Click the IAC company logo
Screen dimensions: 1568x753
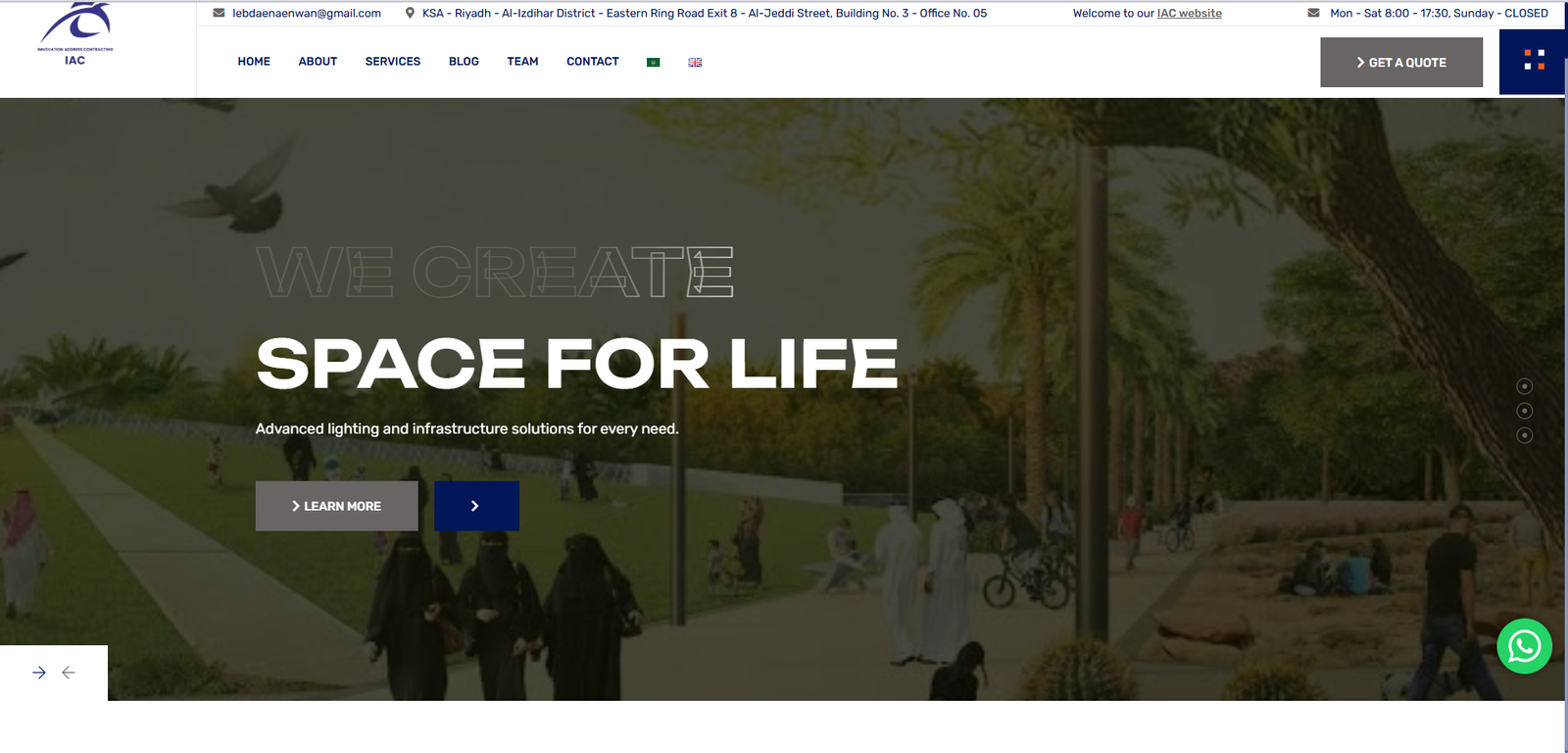click(75, 34)
